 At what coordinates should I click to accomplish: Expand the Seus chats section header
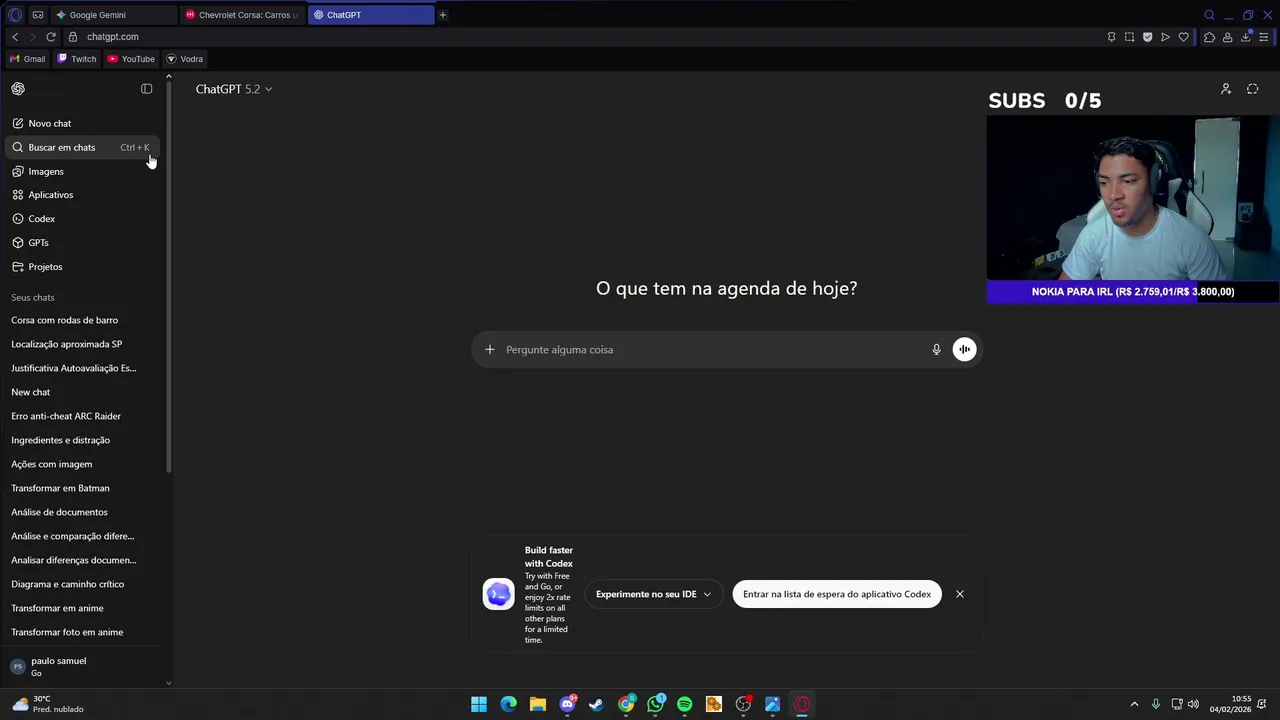(x=33, y=297)
